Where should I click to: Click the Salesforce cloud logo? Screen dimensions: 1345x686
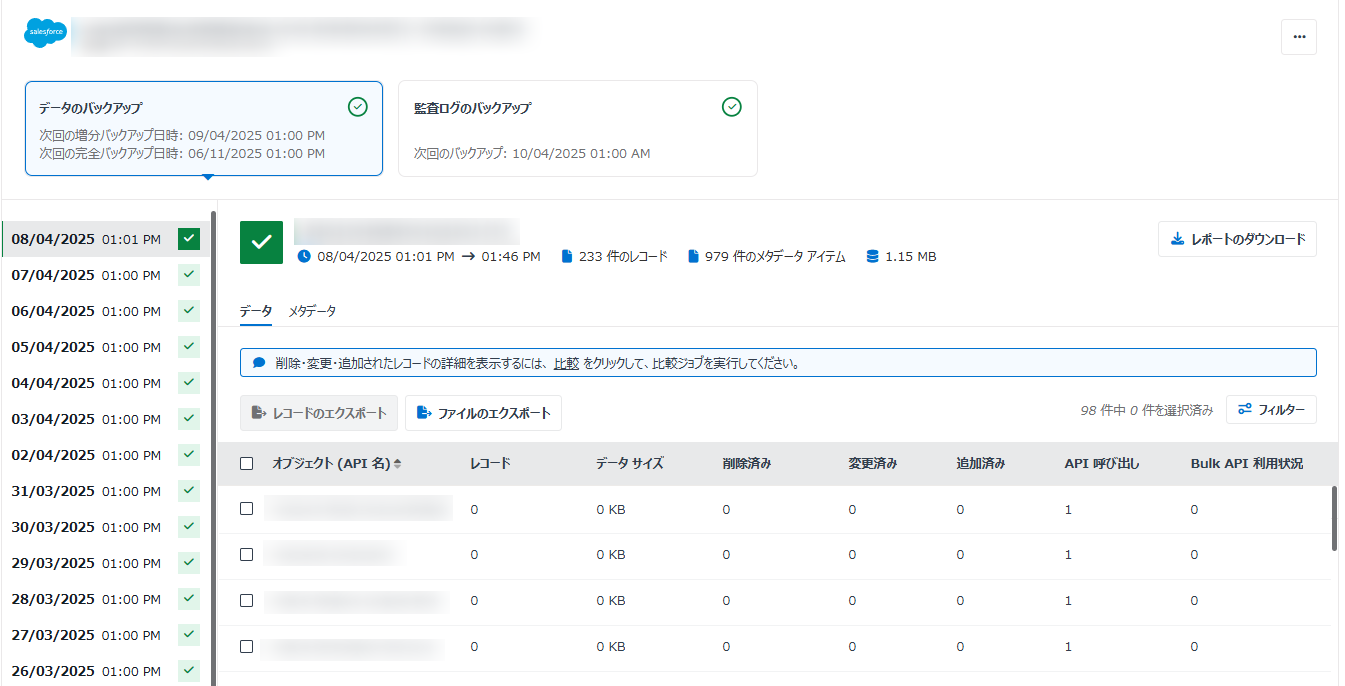click(44, 33)
